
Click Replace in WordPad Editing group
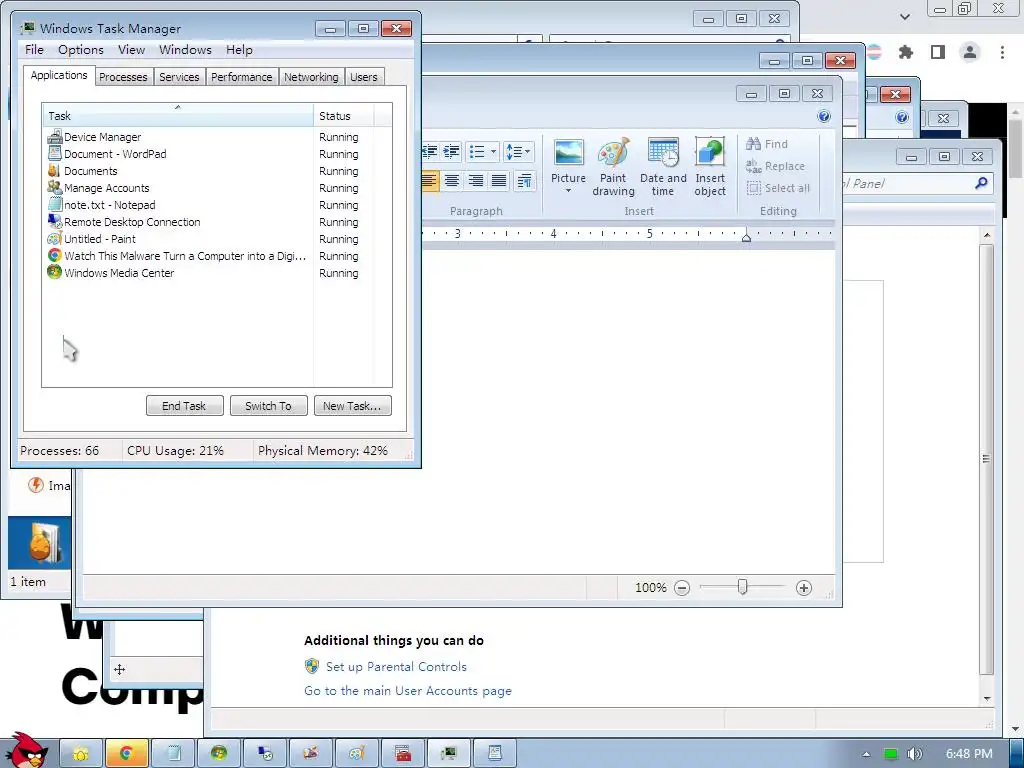776,166
